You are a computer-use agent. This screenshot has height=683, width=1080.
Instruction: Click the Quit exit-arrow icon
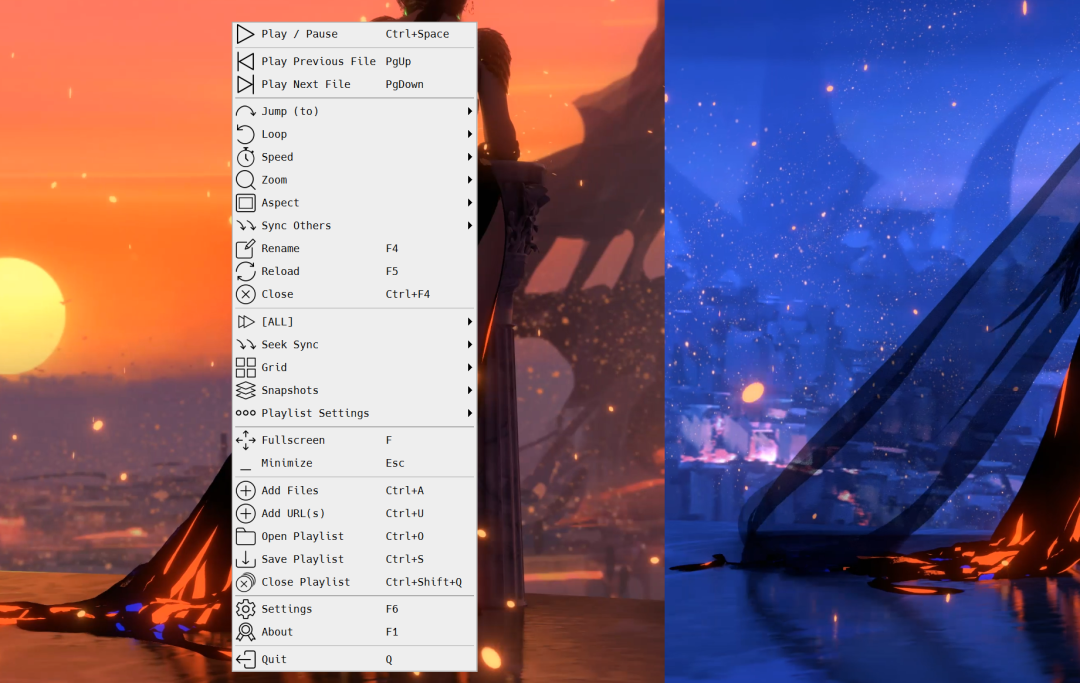pyautogui.click(x=245, y=660)
